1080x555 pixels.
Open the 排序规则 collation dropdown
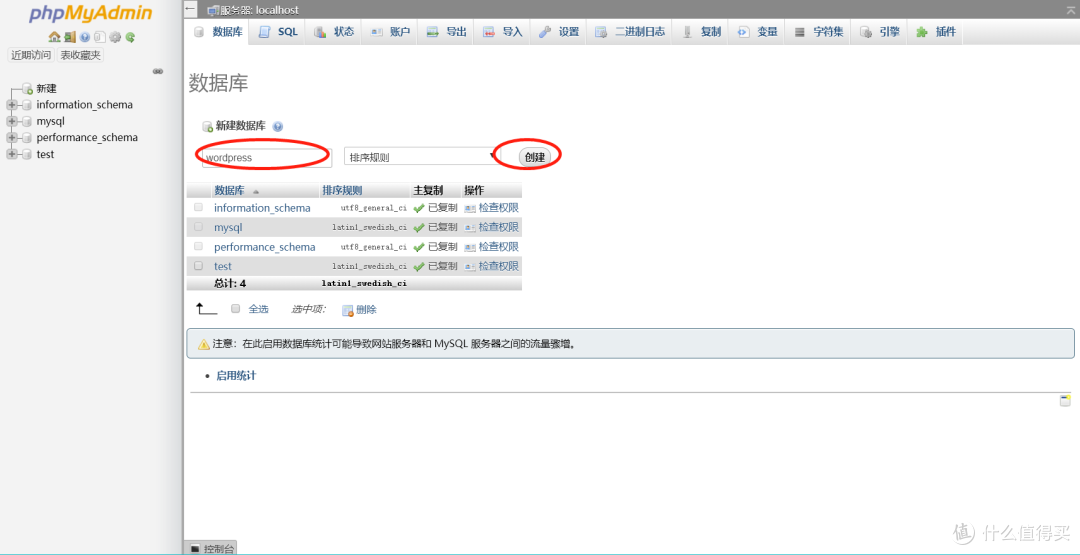[x=421, y=156]
